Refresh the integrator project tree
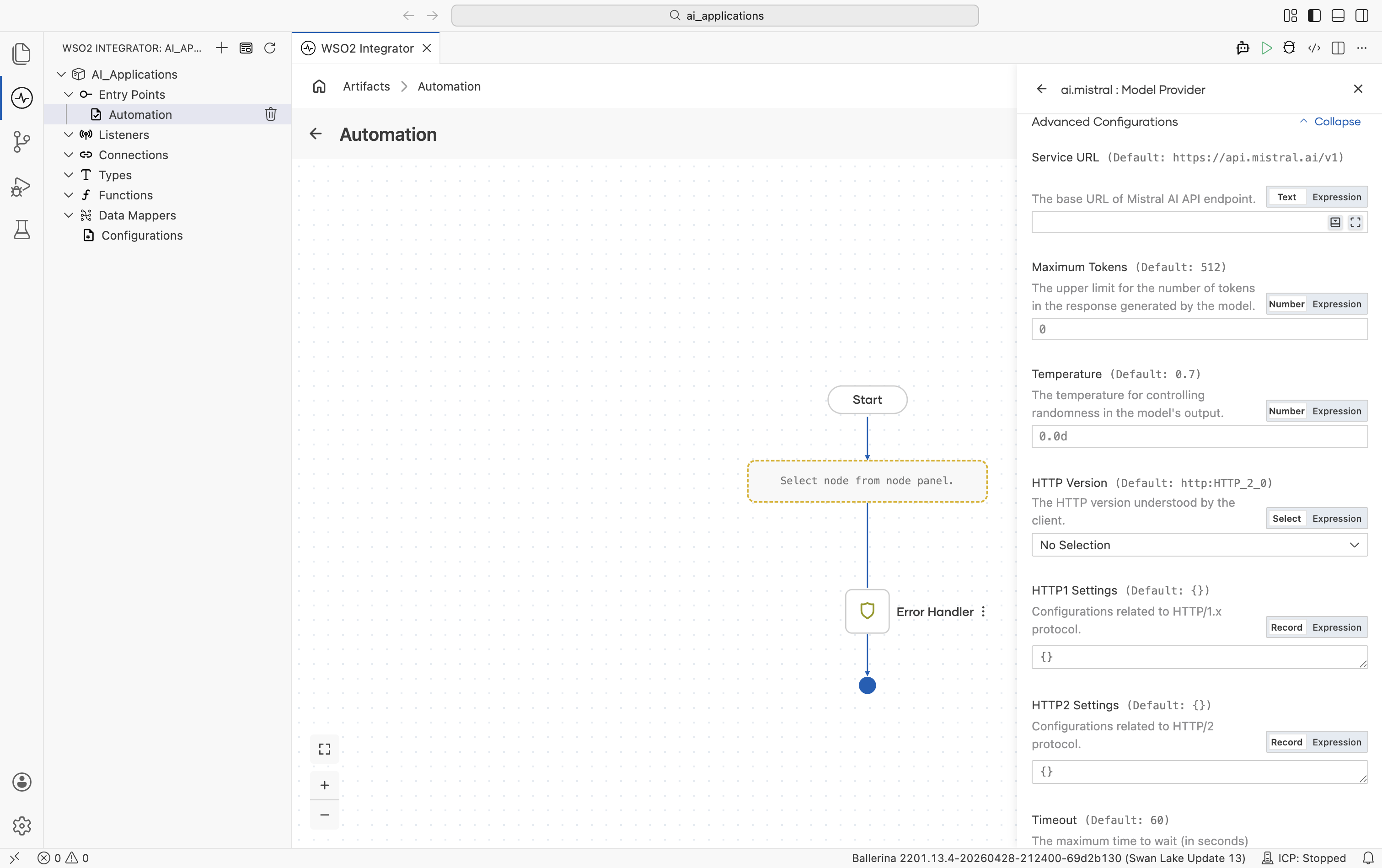The image size is (1382, 868). tap(270, 48)
